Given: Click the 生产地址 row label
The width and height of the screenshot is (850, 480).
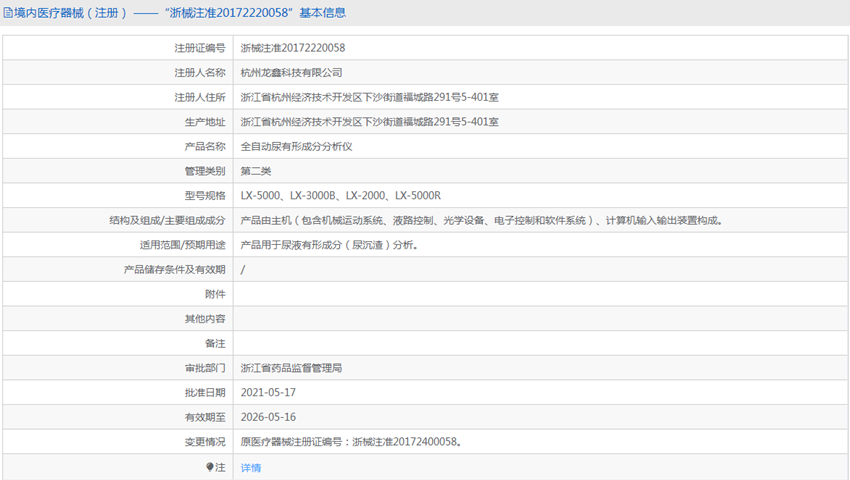Looking at the screenshot, I should pos(205,122).
